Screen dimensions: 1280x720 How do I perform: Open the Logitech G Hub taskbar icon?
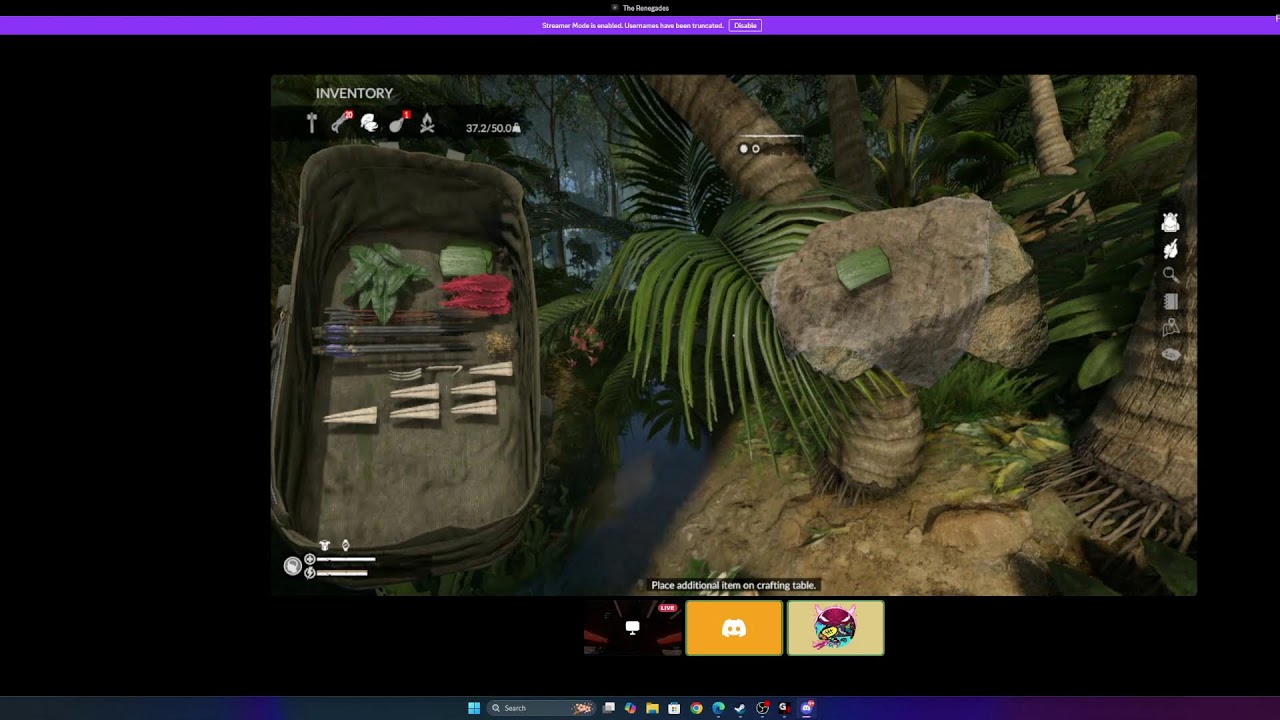tap(784, 708)
